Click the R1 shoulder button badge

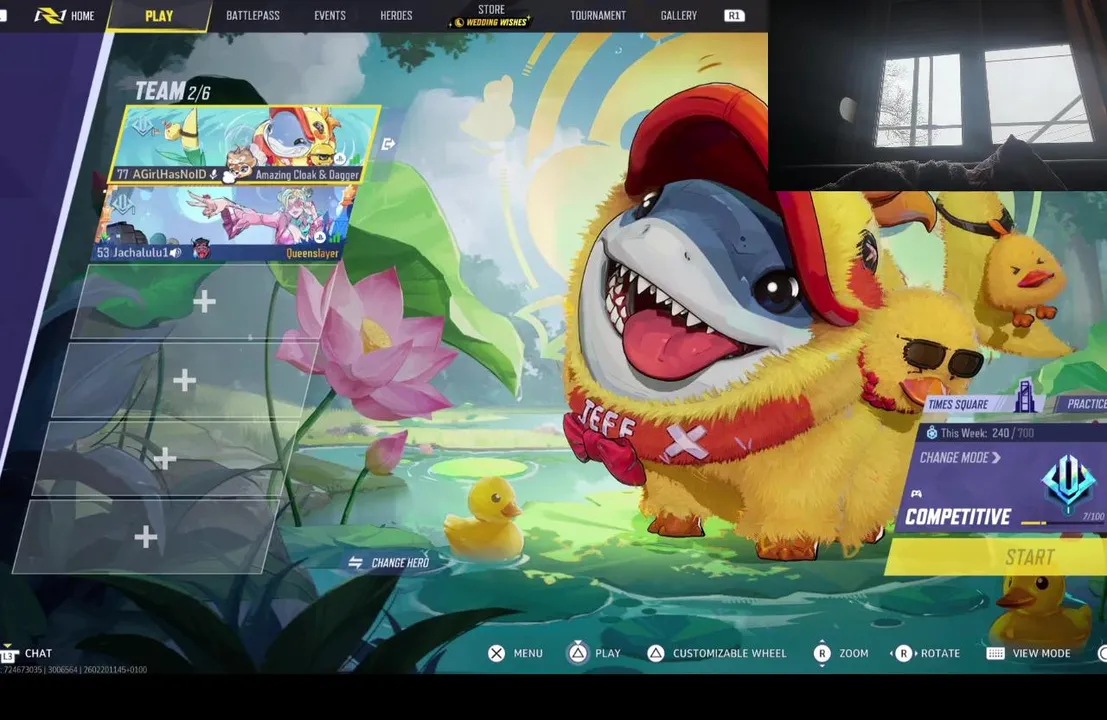pos(734,16)
